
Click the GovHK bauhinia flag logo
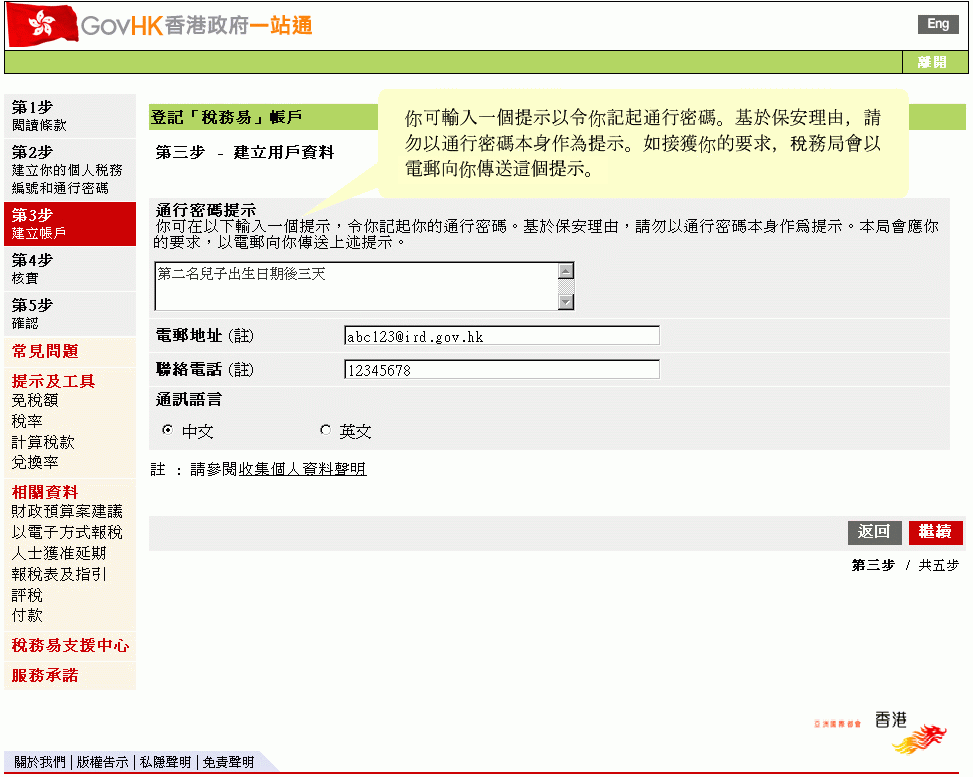(40, 25)
